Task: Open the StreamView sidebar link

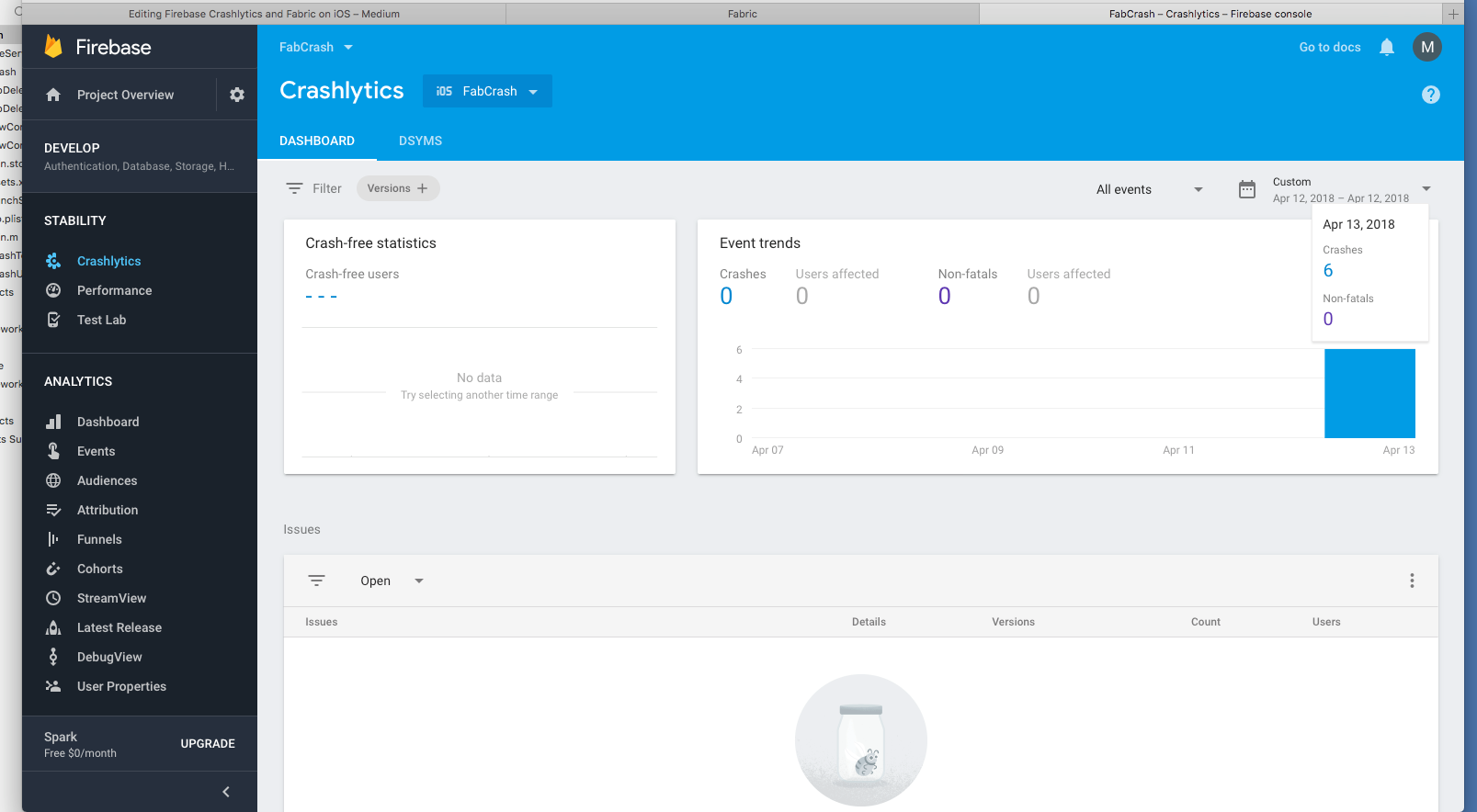Action: 112,598
